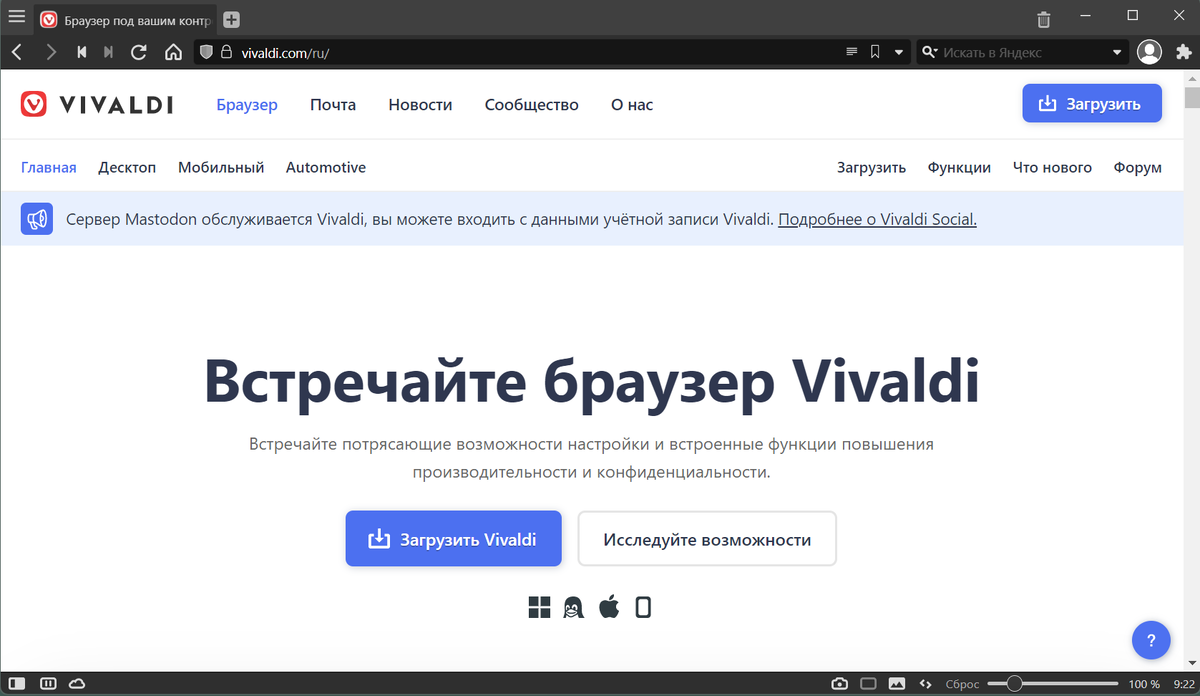Image resolution: width=1200 pixels, height=696 pixels.
Task: Click the Загрузить Vivaldi button
Action: [x=454, y=539]
